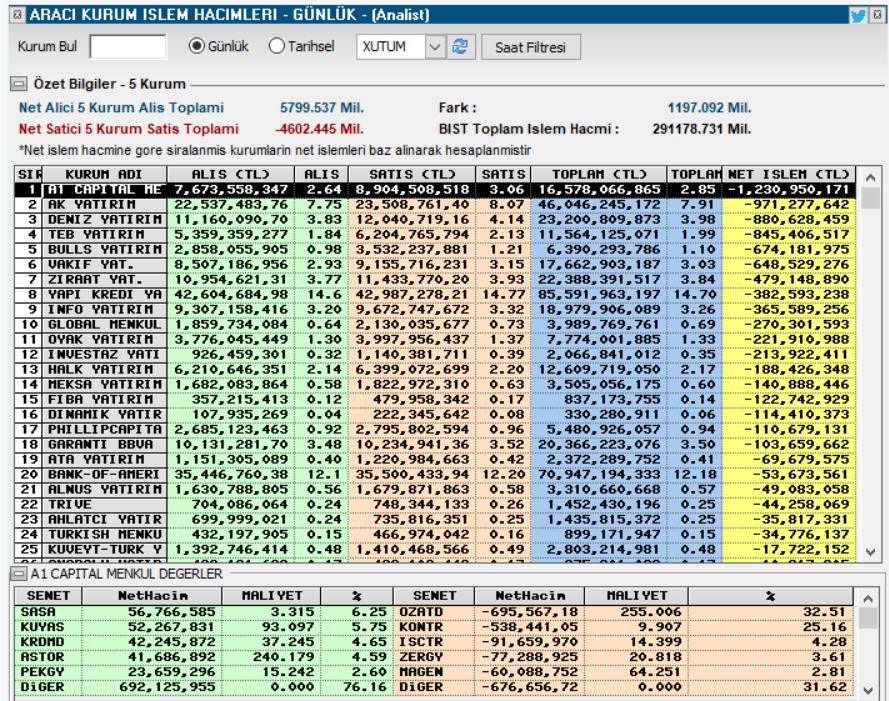Click the down arrow of lower table scrollbar
Image resolution: width=889 pixels, height=701 pixels.
pos(867,690)
